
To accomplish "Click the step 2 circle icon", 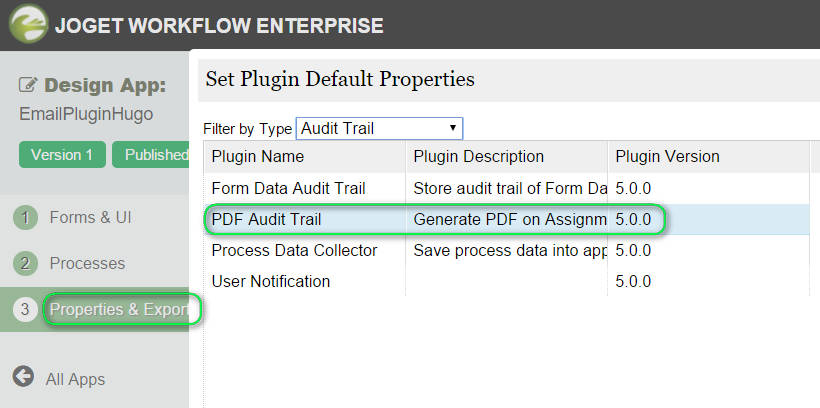I will (25, 264).
